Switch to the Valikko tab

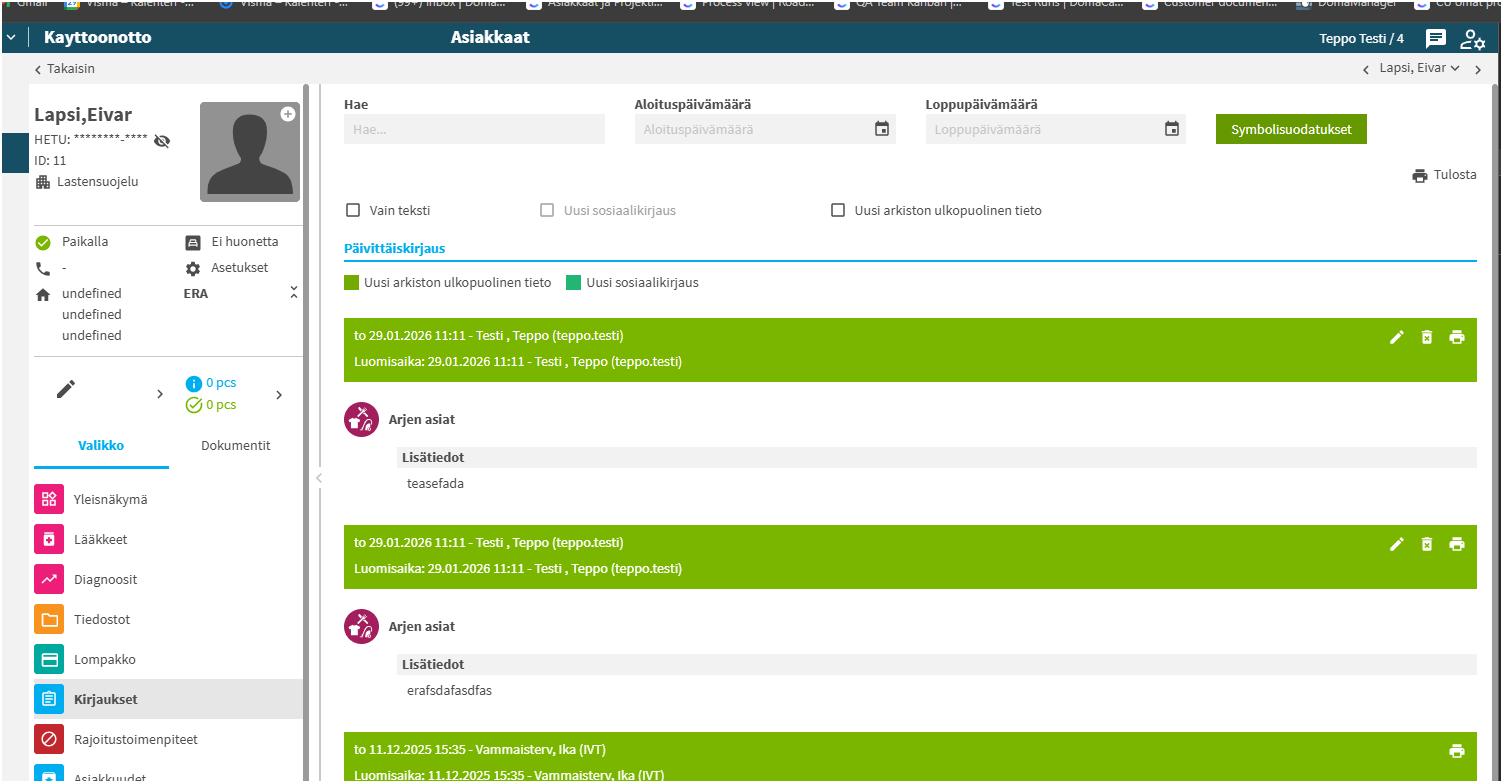pos(101,446)
